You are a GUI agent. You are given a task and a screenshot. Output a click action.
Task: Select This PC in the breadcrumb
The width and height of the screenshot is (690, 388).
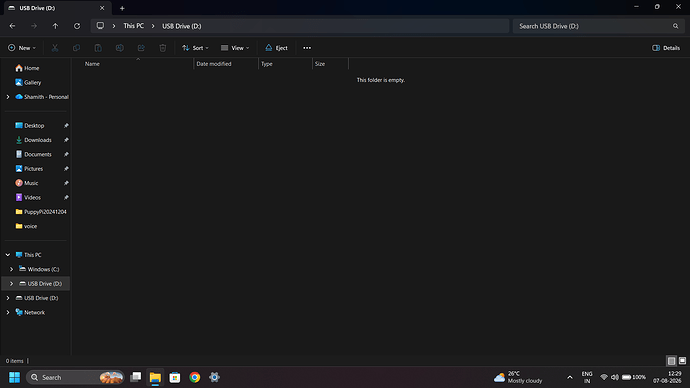point(133,26)
